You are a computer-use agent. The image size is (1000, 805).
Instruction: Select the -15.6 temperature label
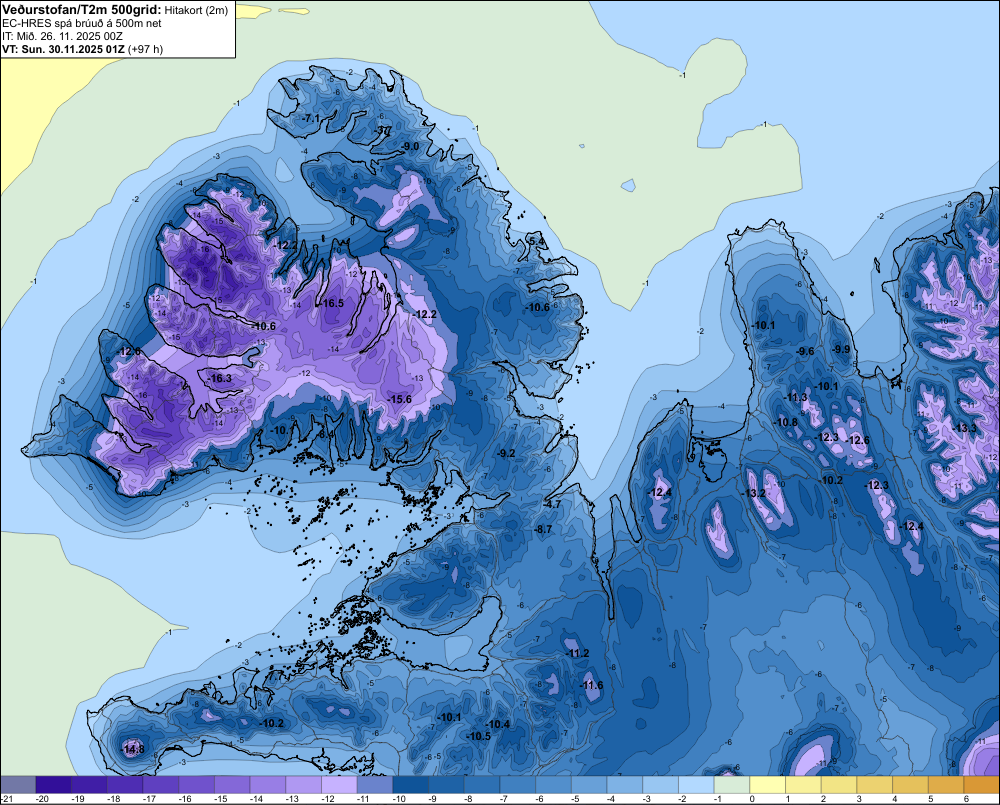coord(400,399)
